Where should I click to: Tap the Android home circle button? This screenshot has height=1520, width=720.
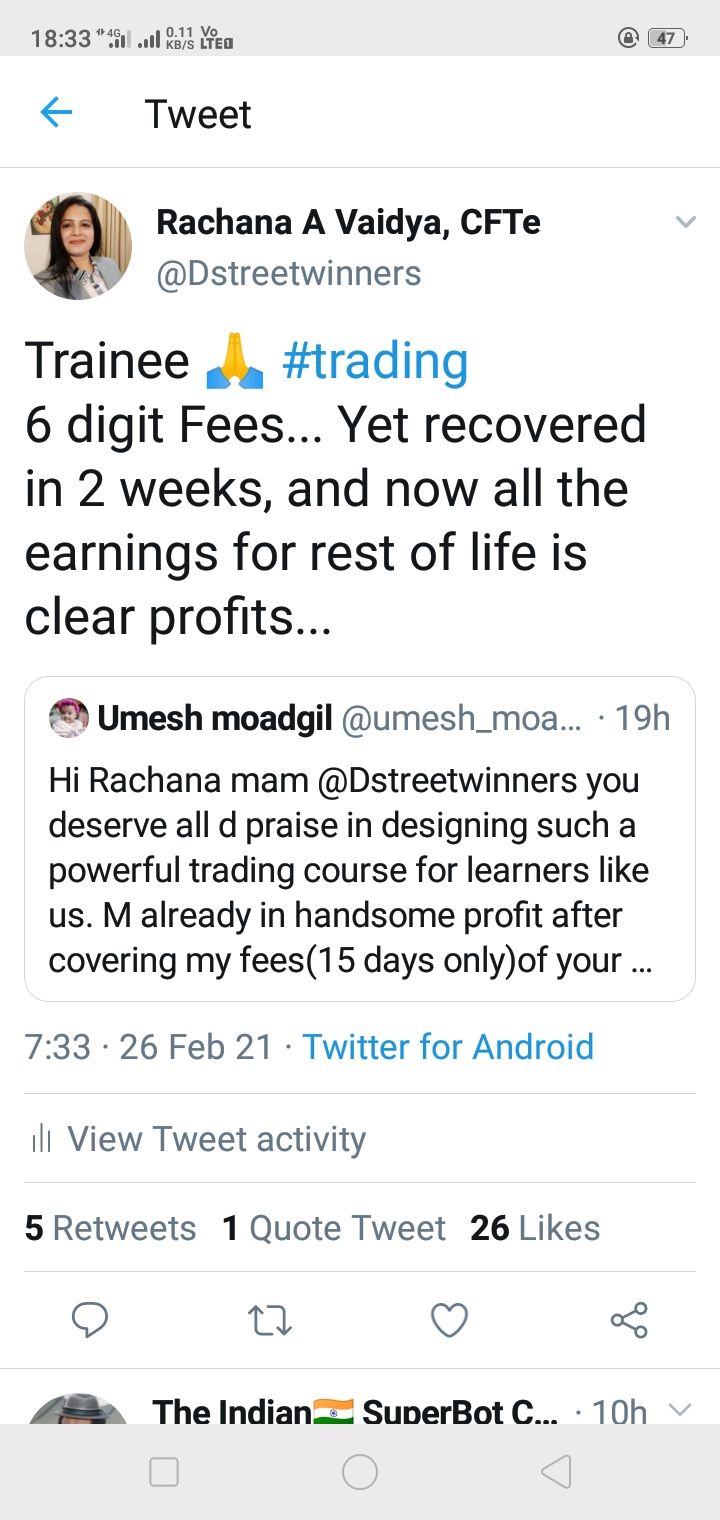coord(360,1471)
